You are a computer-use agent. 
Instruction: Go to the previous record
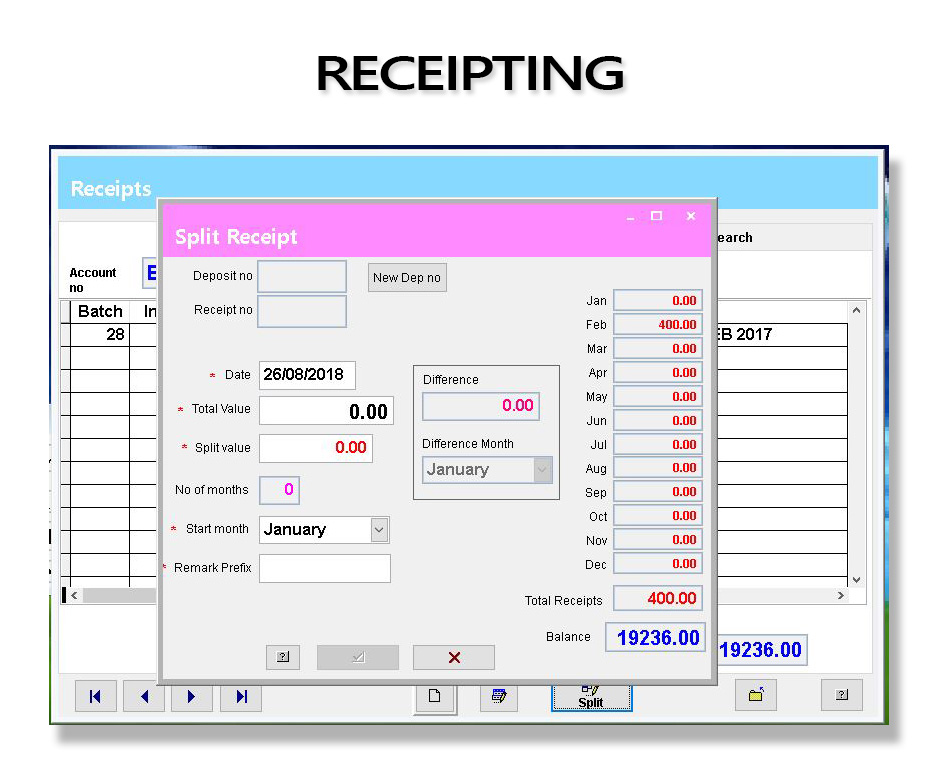pyautogui.click(x=144, y=697)
